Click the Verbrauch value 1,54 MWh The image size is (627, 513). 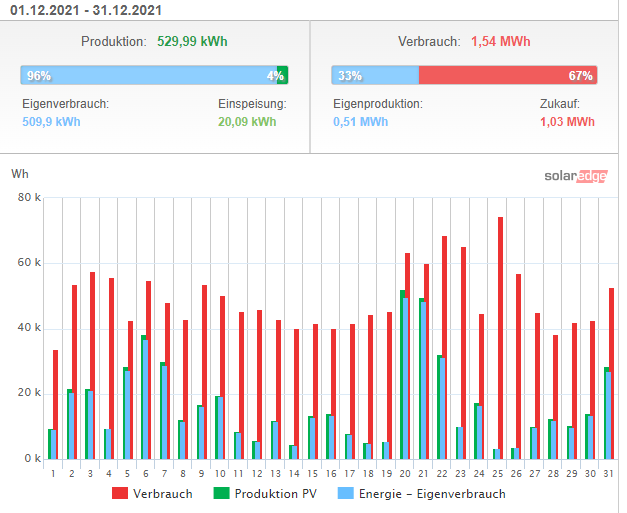point(501,42)
